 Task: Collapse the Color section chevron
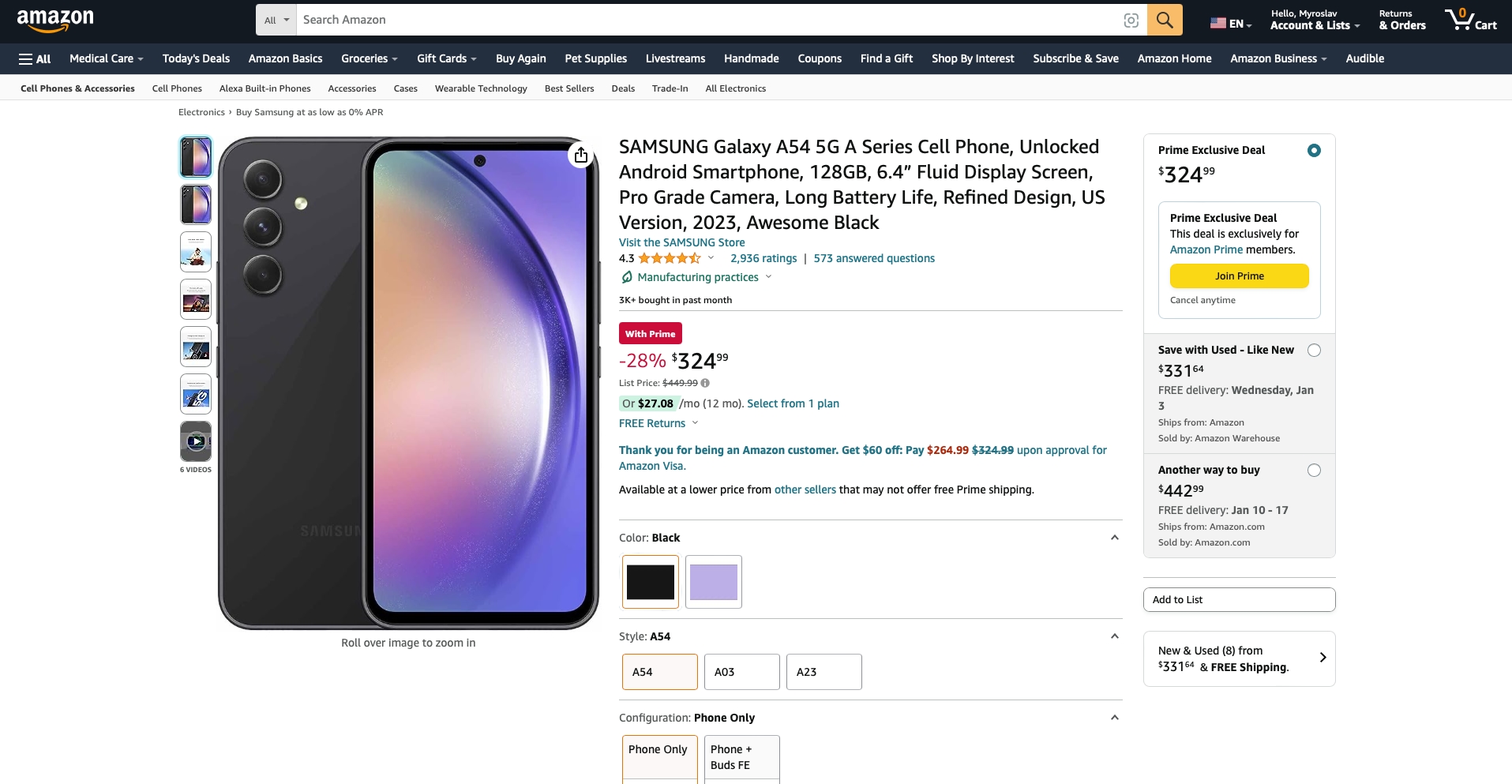1114,538
